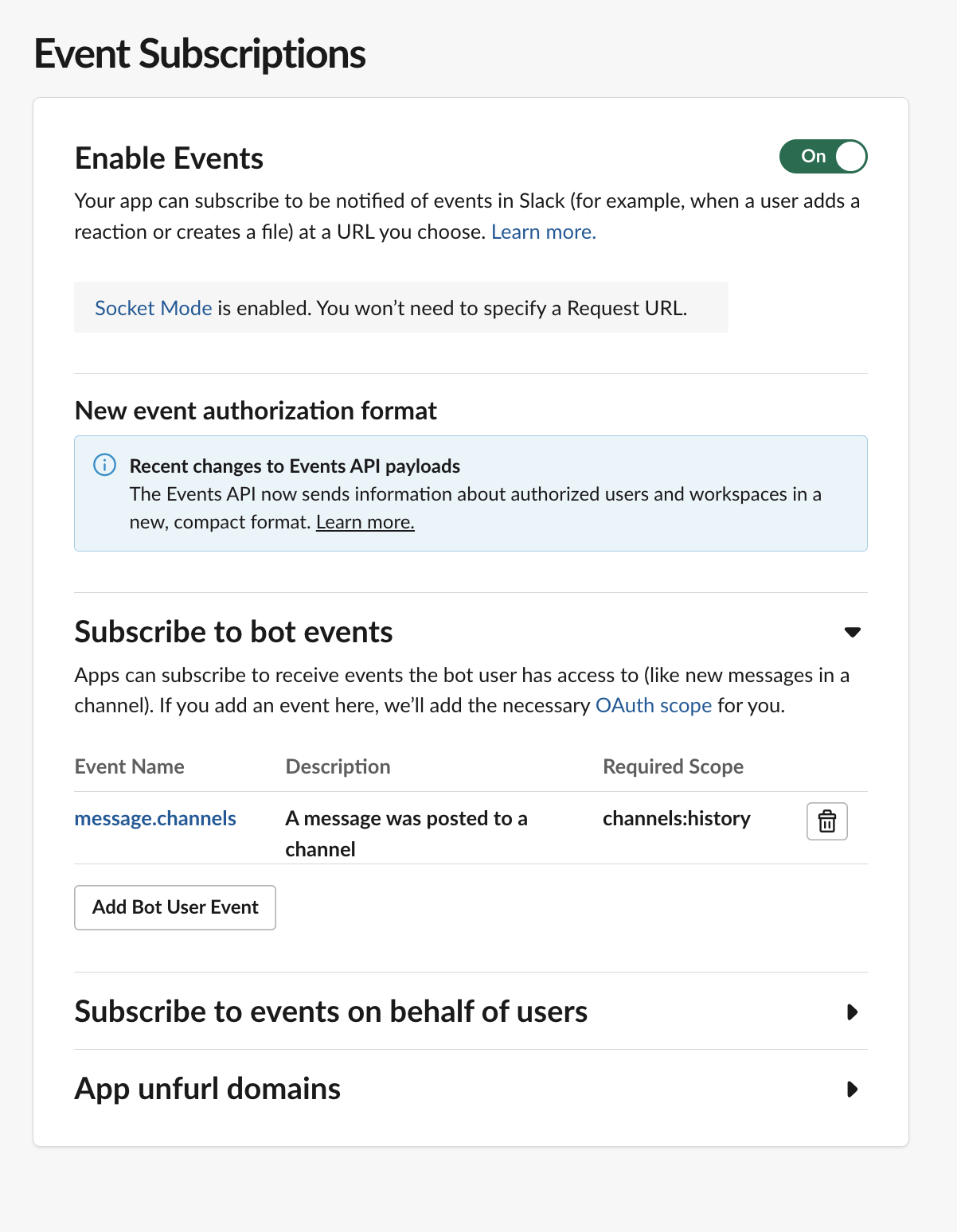Open the message.channels event details
Screen dimensions: 957x1232
click(154, 818)
